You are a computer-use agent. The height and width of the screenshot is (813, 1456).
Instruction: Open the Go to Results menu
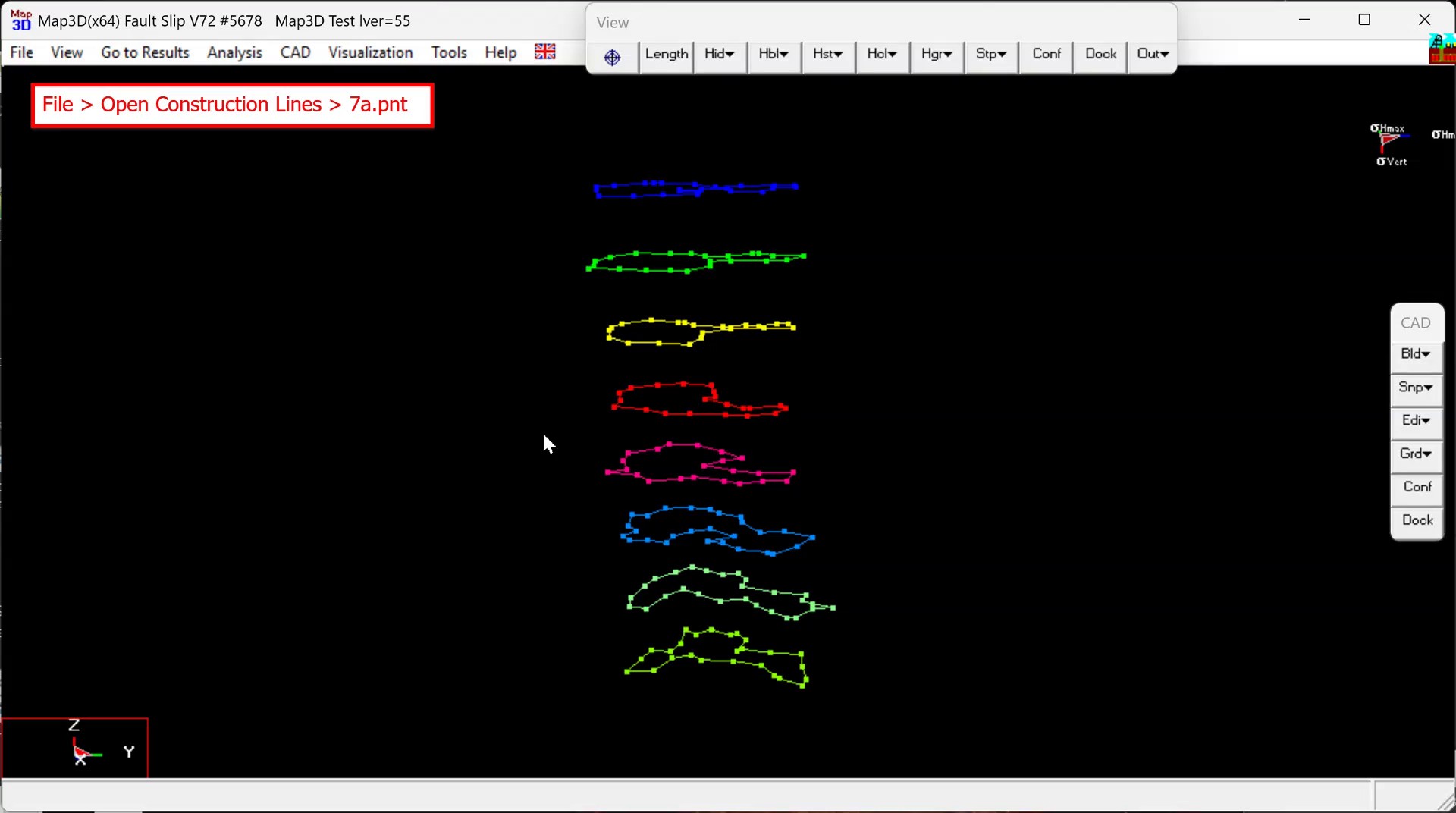pyautogui.click(x=145, y=52)
